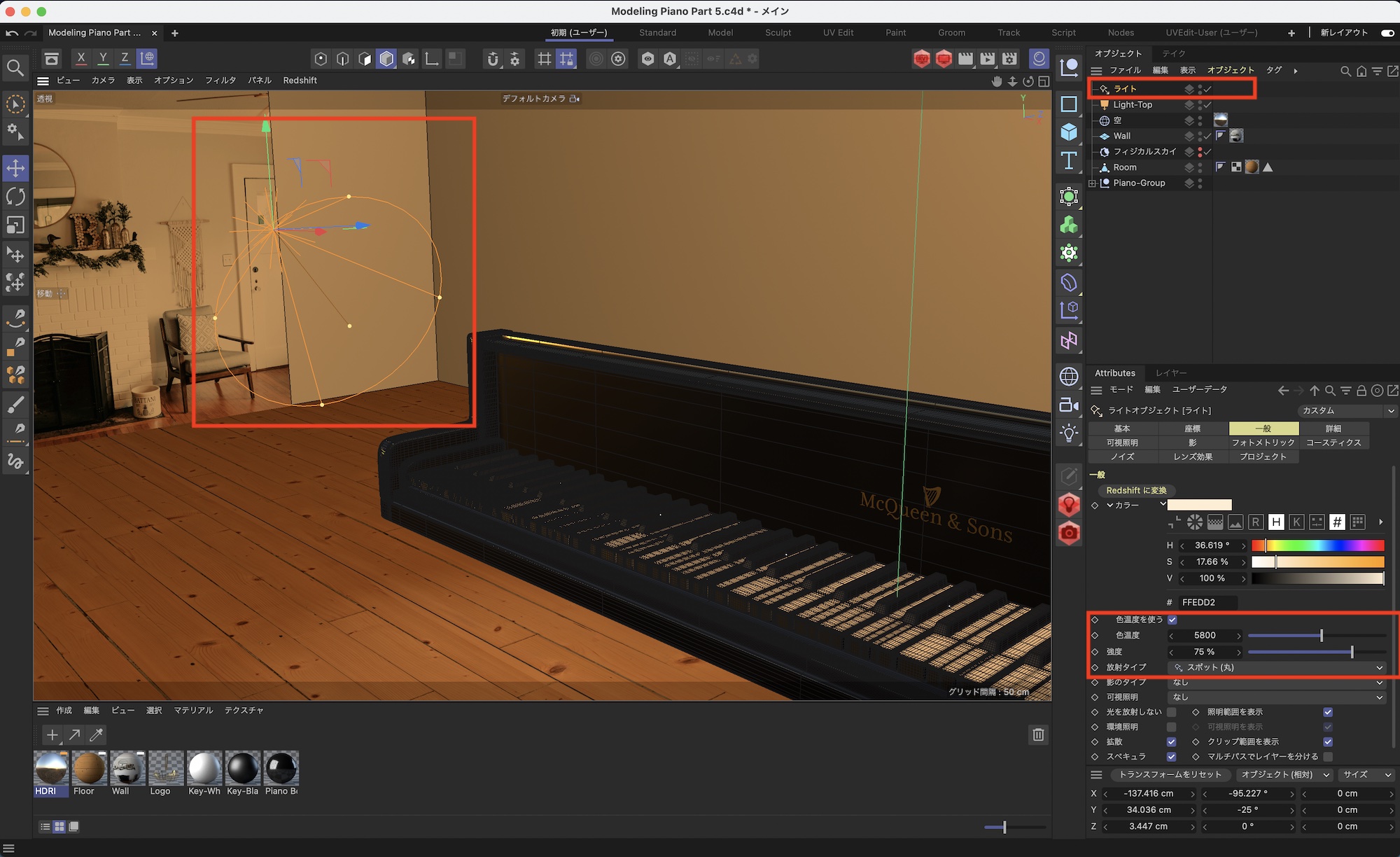
Task: Switch to the Sculpt layout tab
Action: [778, 33]
